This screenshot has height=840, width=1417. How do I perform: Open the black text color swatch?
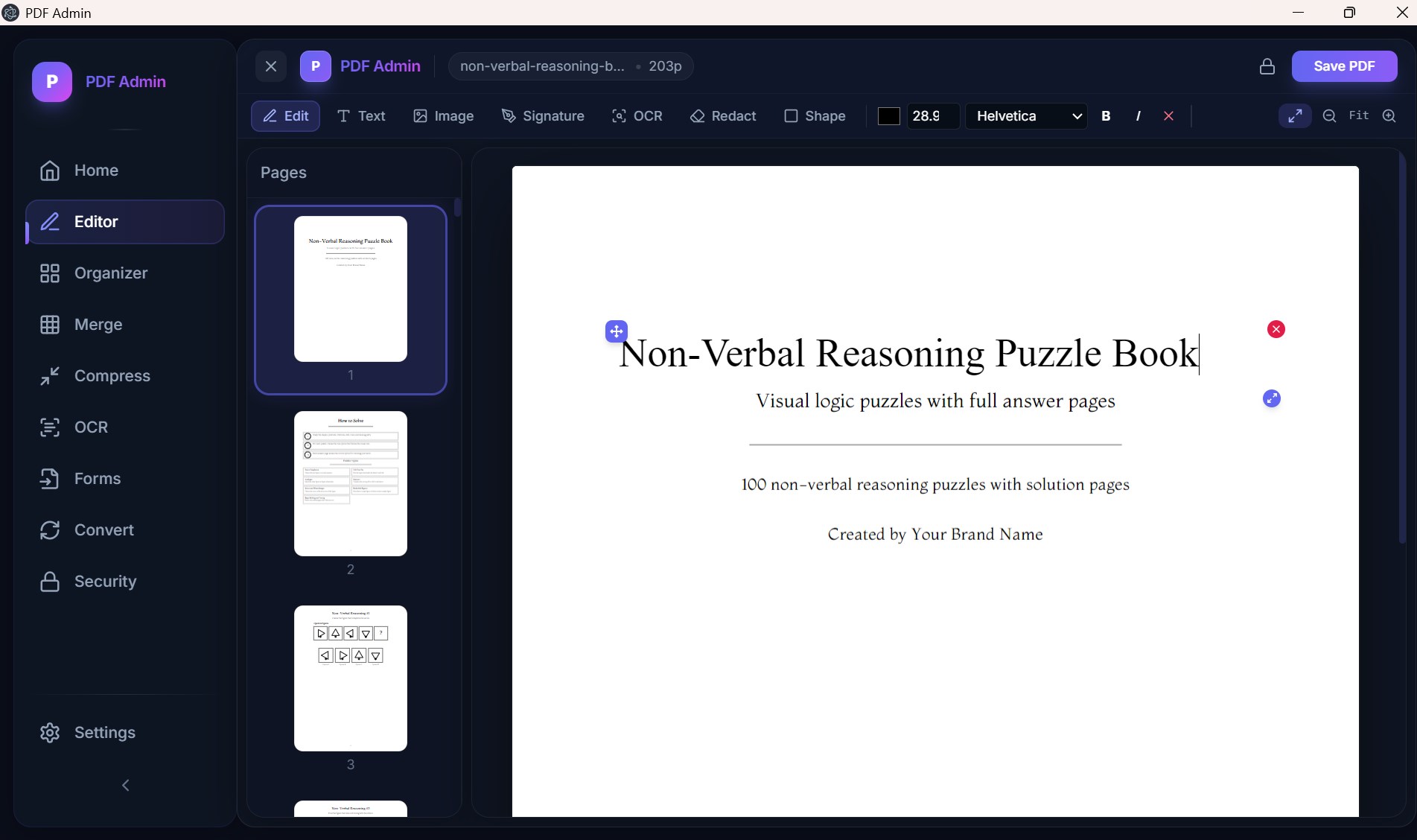889,116
